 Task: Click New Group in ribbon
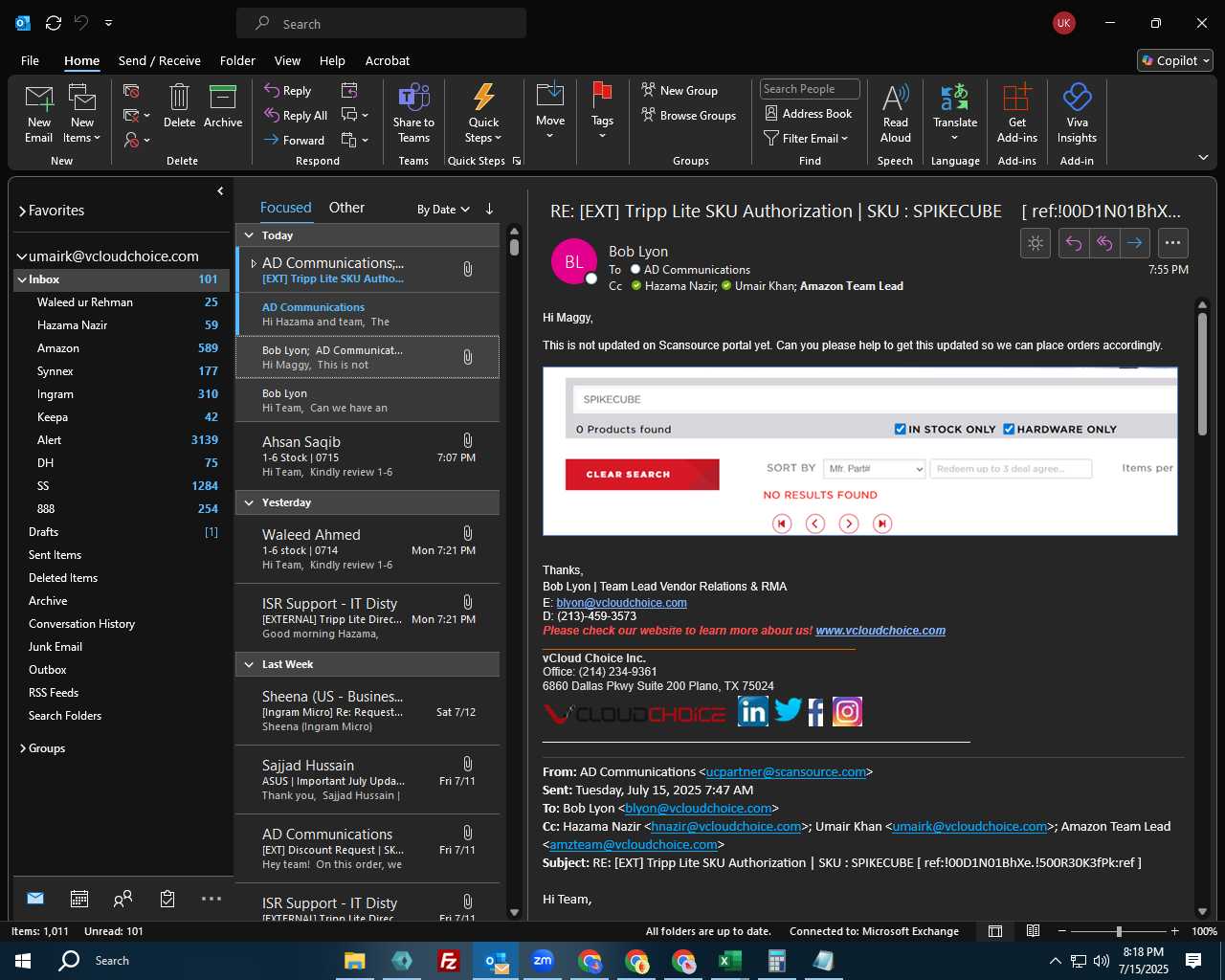(679, 90)
